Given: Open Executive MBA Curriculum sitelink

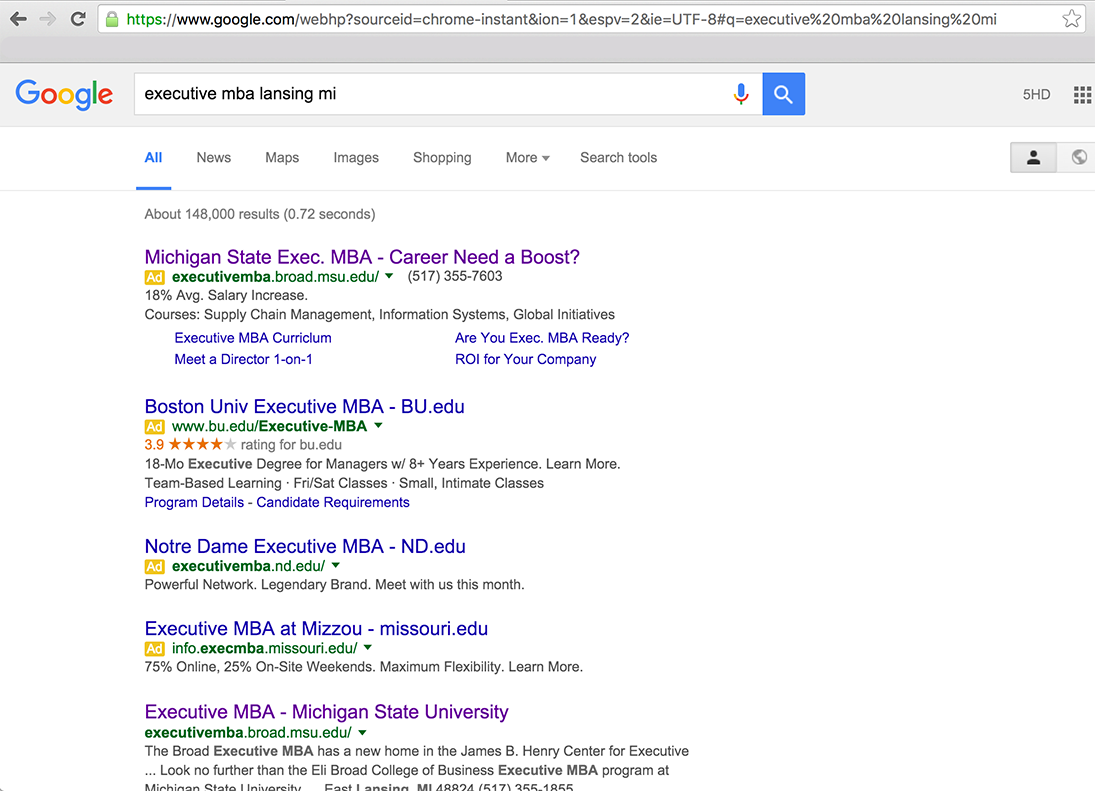Looking at the screenshot, I should [x=253, y=338].
